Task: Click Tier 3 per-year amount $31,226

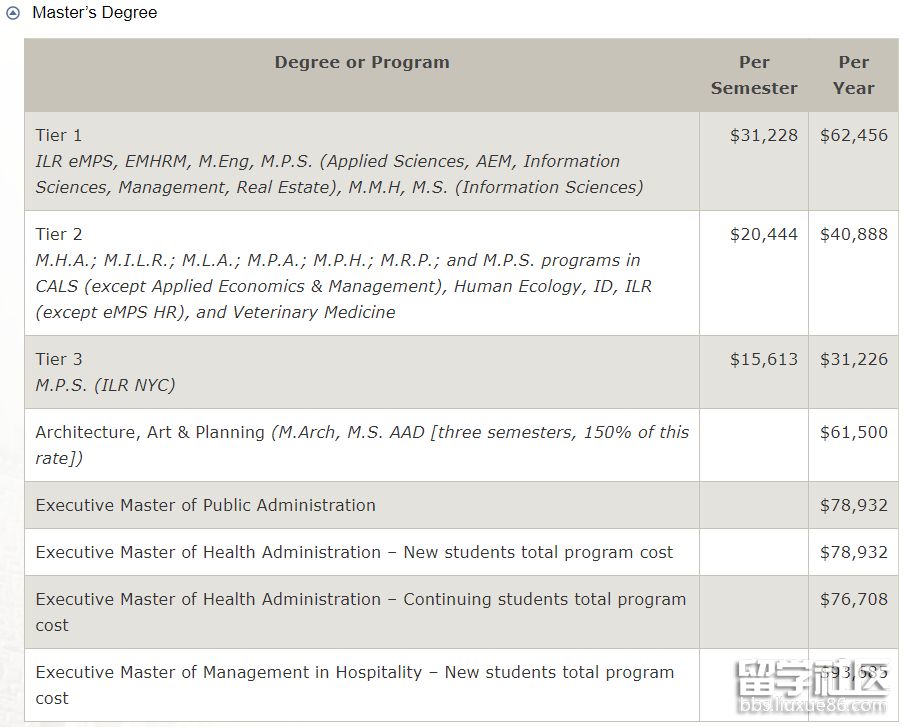Action: tap(854, 359)
